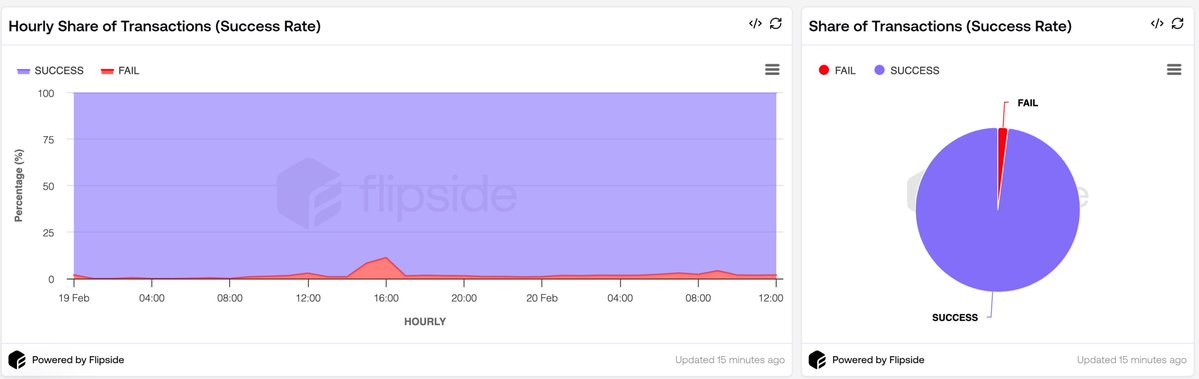The image size is (1199, 379).
Task: Open Powered by Flipside link under pie chart
Action: pyautogui.click(x=879, y=359)
